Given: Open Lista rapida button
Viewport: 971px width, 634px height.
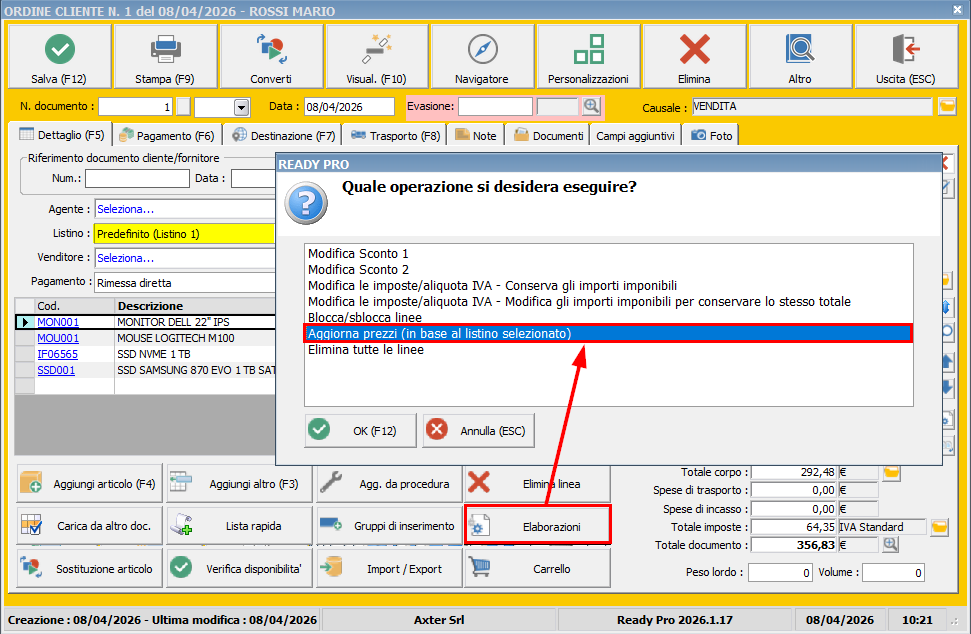Looking at the screenshot, I should tap(239, 526).
